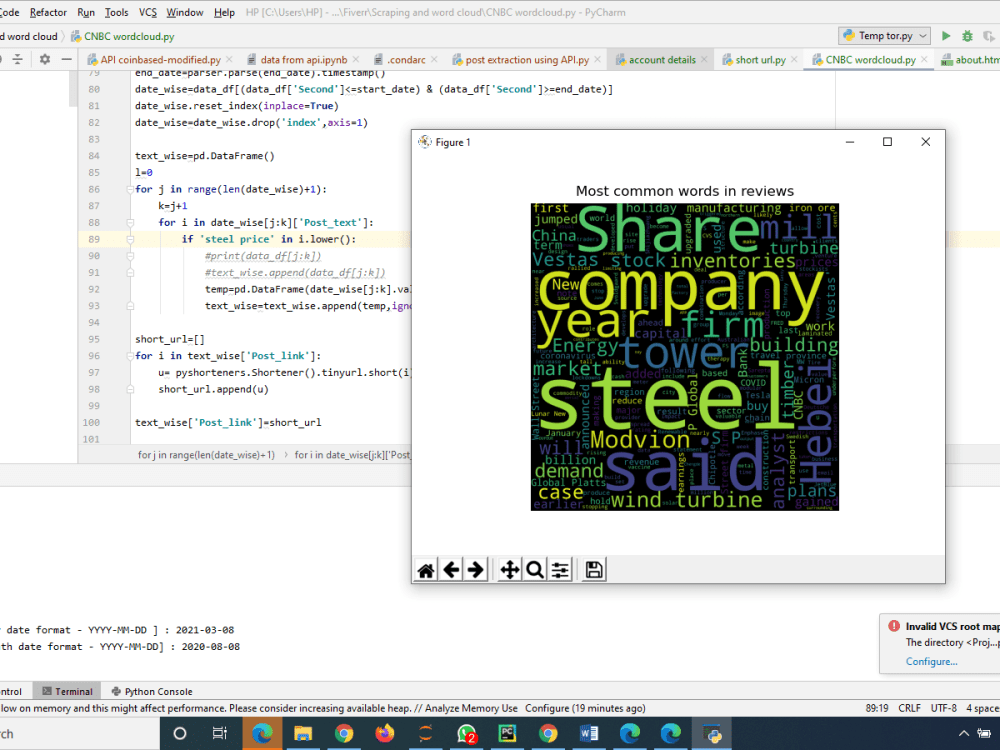Open the run configuration dropdown Temp tor.py
1000x750 pixels.
point(885,36)
